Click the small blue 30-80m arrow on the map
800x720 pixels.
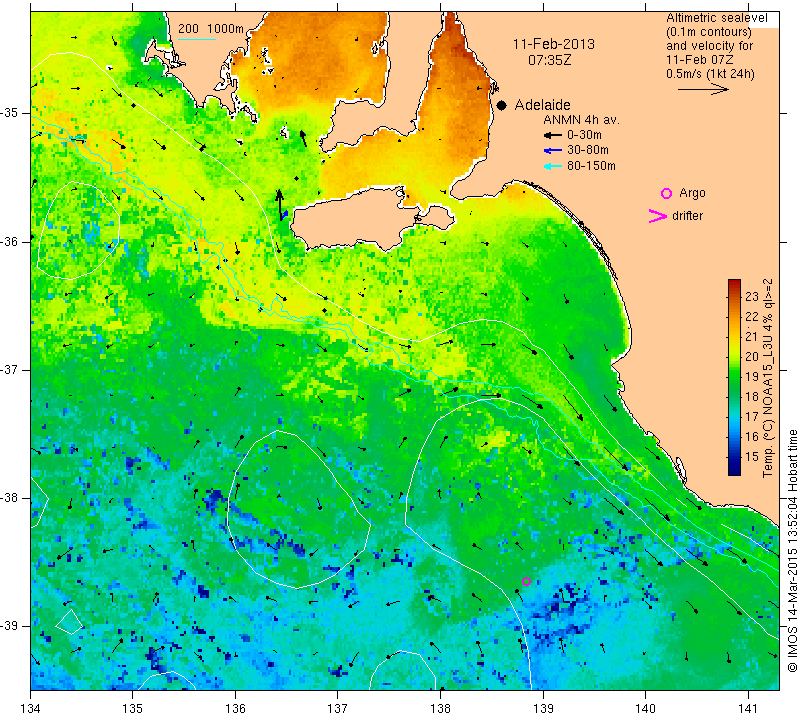(285, 214)
